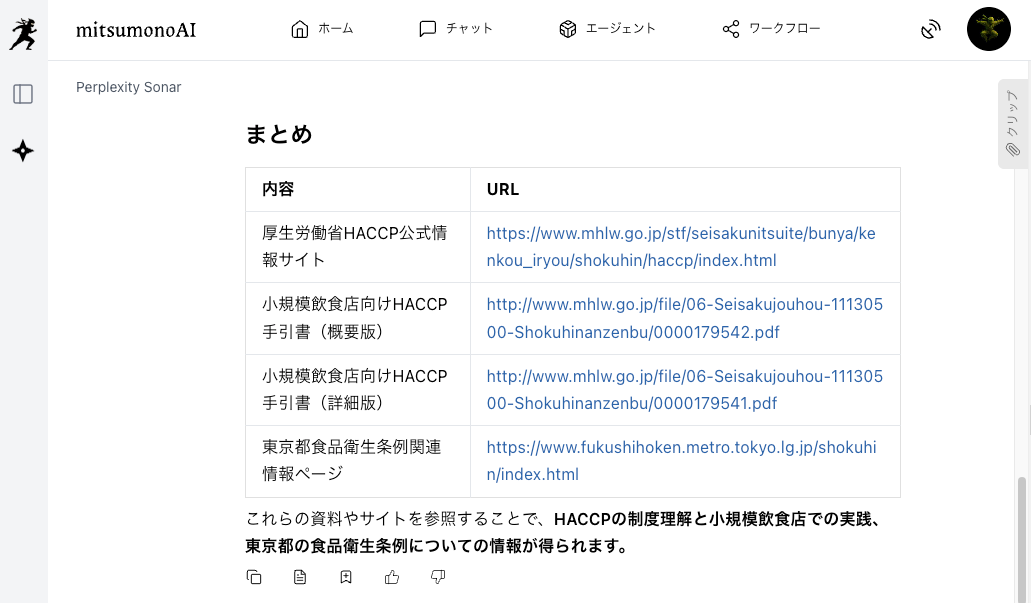This screenshot has height=603, width=1031.
Task: Like the response with thumbs up
Action: coord(392,577)
